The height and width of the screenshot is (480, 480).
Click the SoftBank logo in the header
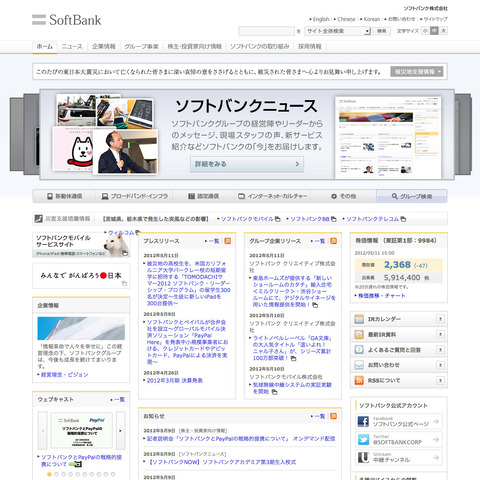coord(66,20)
